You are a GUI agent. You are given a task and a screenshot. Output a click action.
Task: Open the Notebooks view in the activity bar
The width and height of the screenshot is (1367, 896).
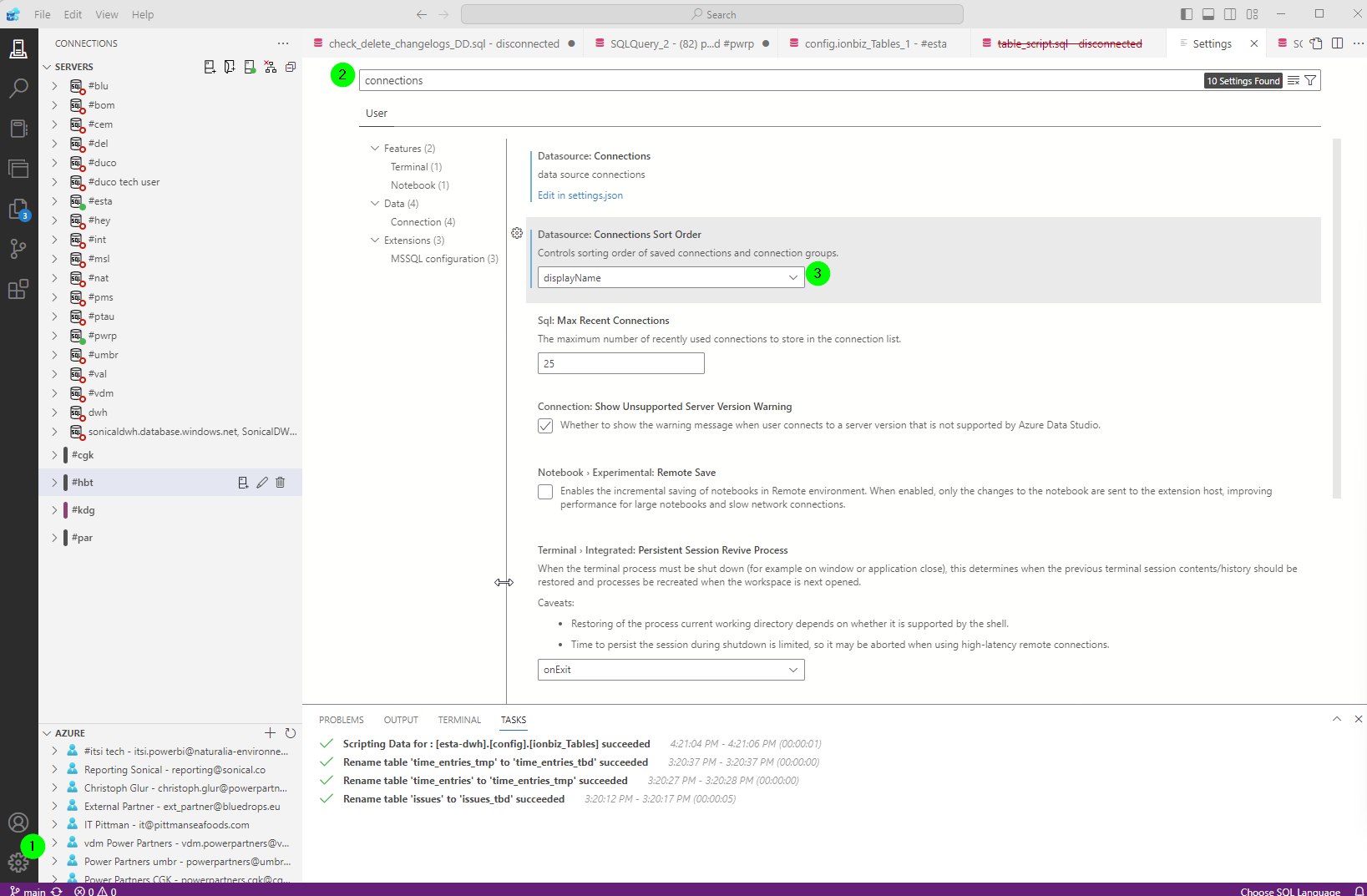click(18, 128)
